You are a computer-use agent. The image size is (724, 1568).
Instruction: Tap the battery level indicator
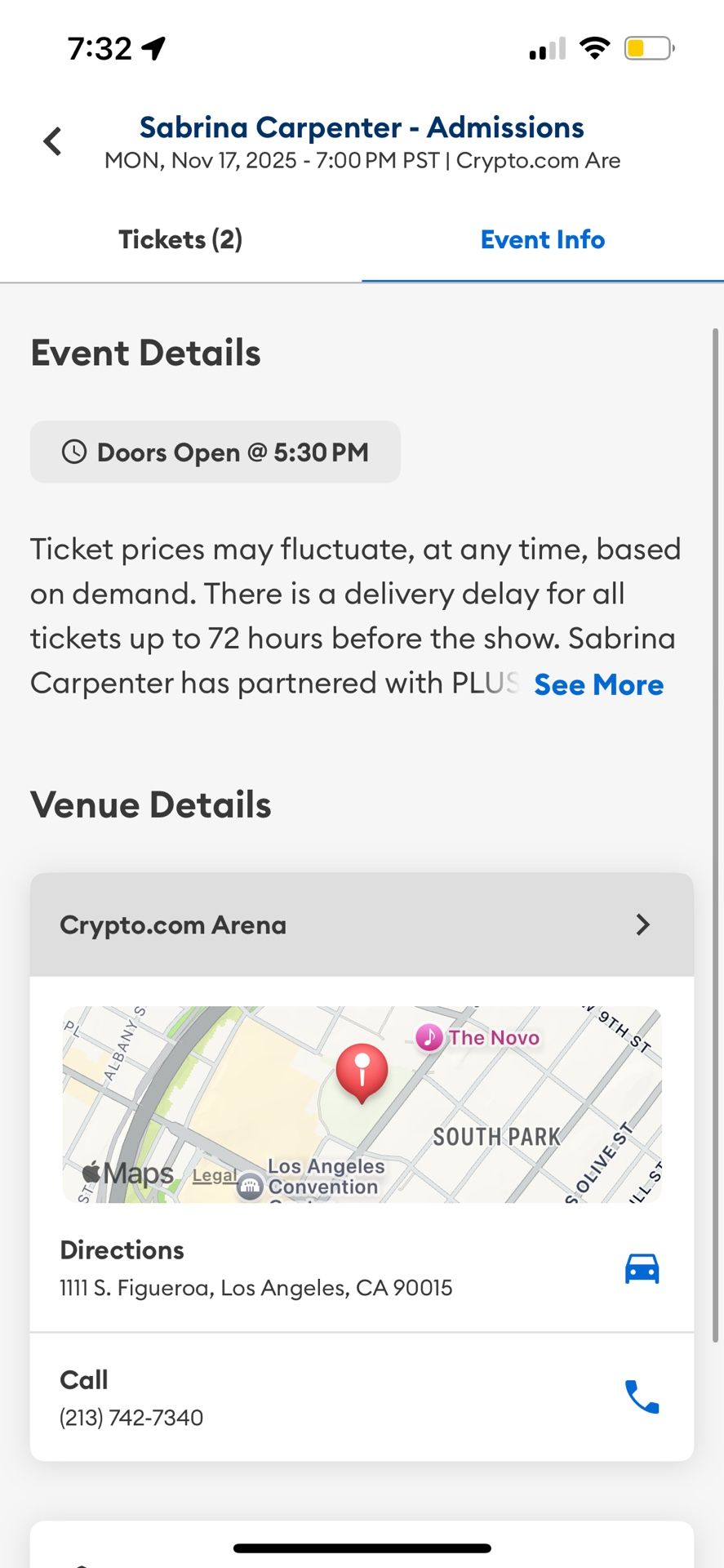[x=647, y=47]
